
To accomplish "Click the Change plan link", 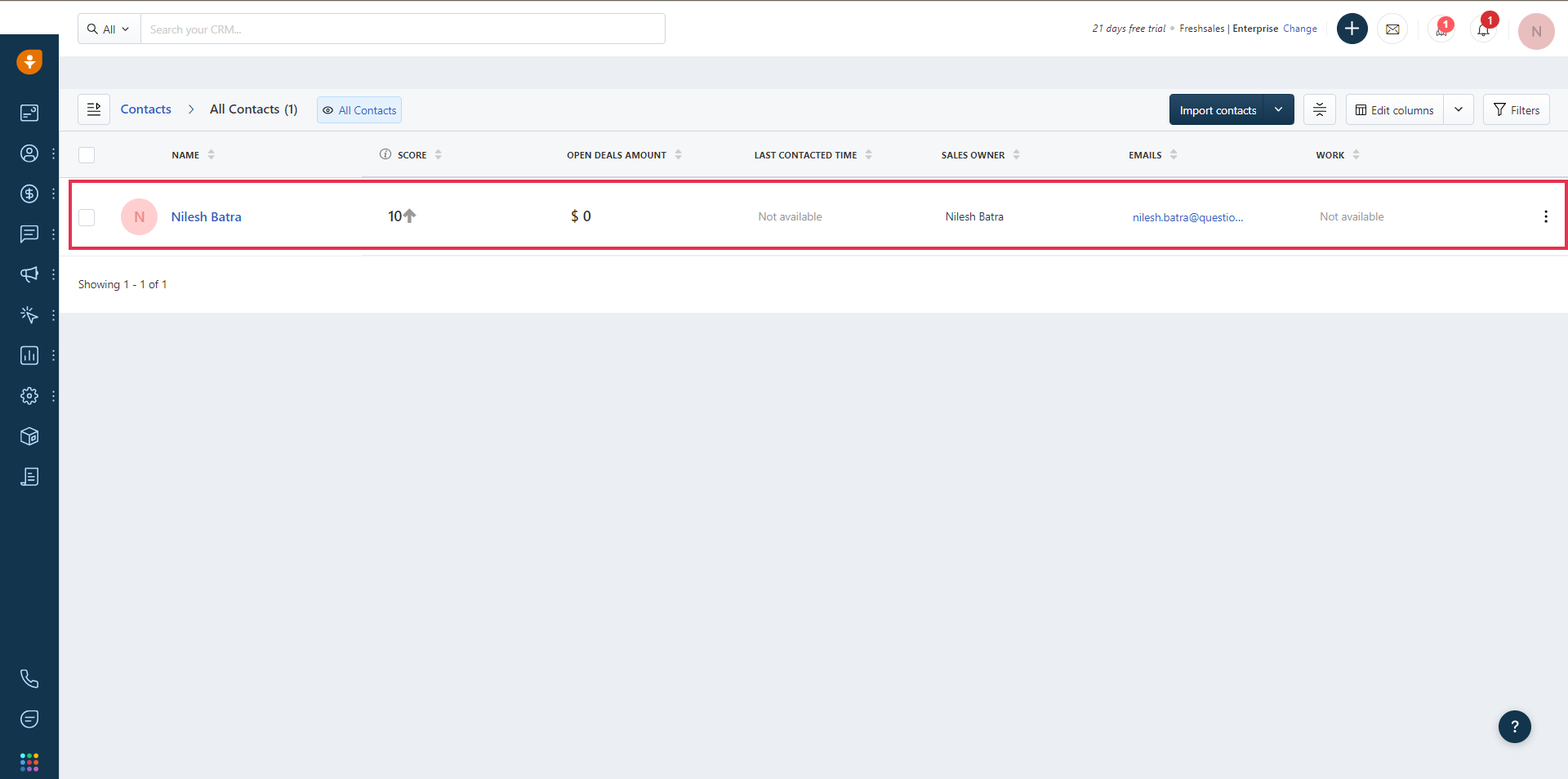I will coord(1300,29).
